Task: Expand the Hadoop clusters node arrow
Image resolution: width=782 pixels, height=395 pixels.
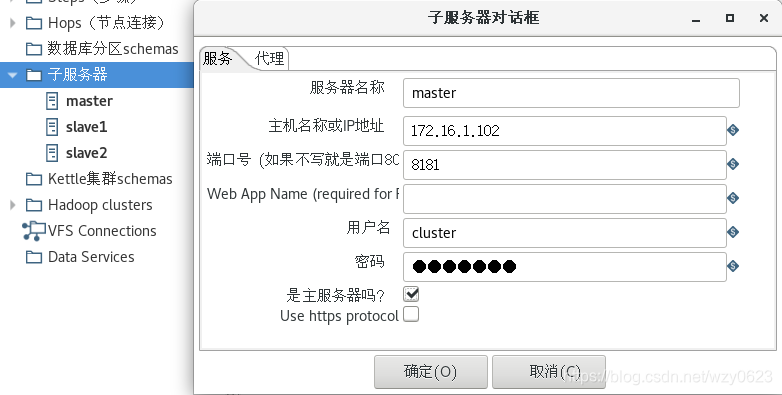Action: [x=13, y=205]
